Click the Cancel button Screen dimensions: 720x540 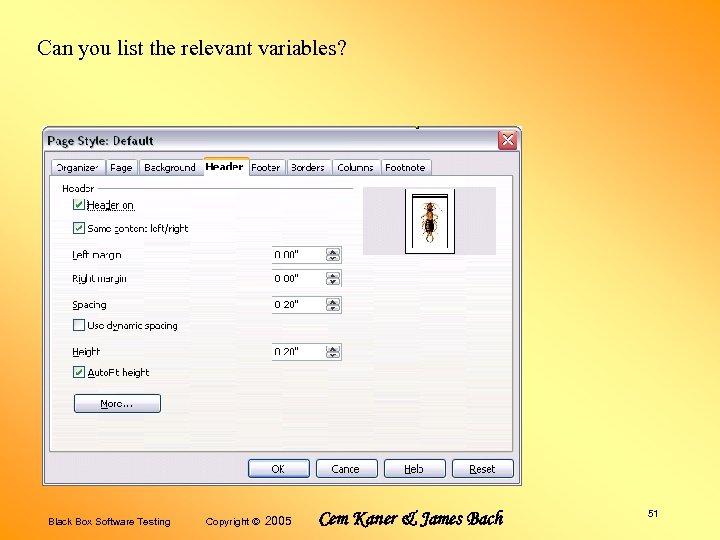pos(347,469)
